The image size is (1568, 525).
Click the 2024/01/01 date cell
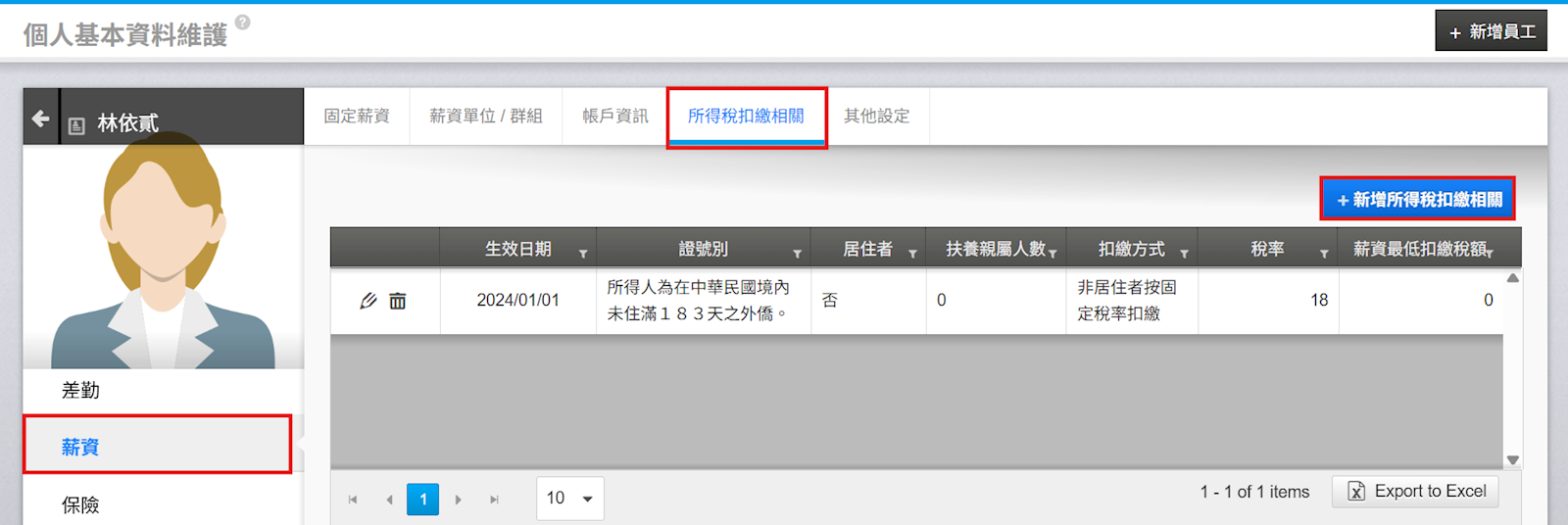click(x=517, y=301)
